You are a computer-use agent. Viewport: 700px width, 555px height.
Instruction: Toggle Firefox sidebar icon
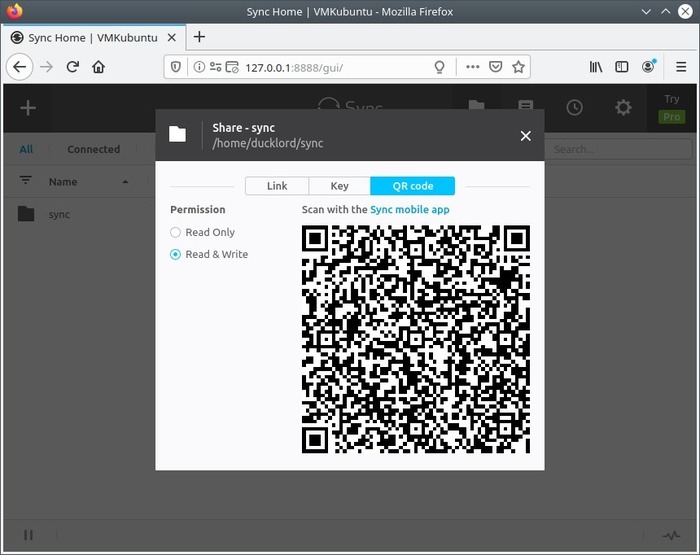click(x=621, y=67)
